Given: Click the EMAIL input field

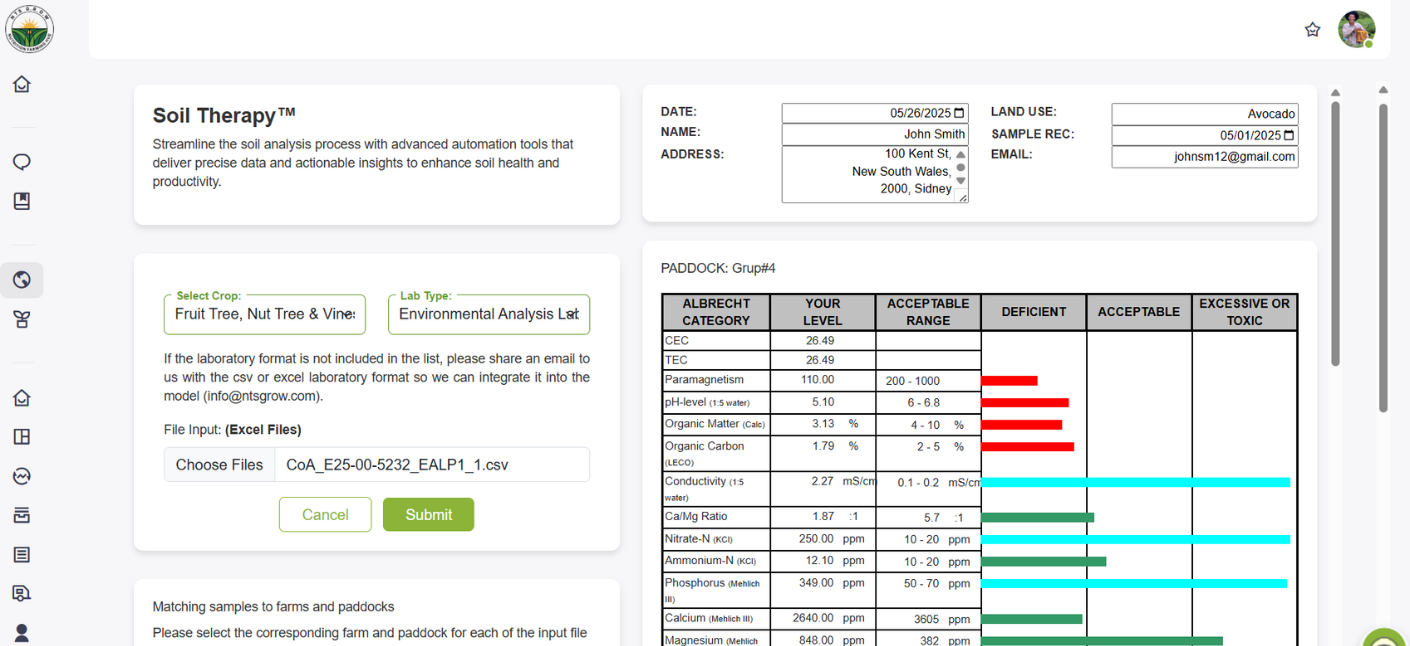Looking at the screenshot, I should 1205,157.
